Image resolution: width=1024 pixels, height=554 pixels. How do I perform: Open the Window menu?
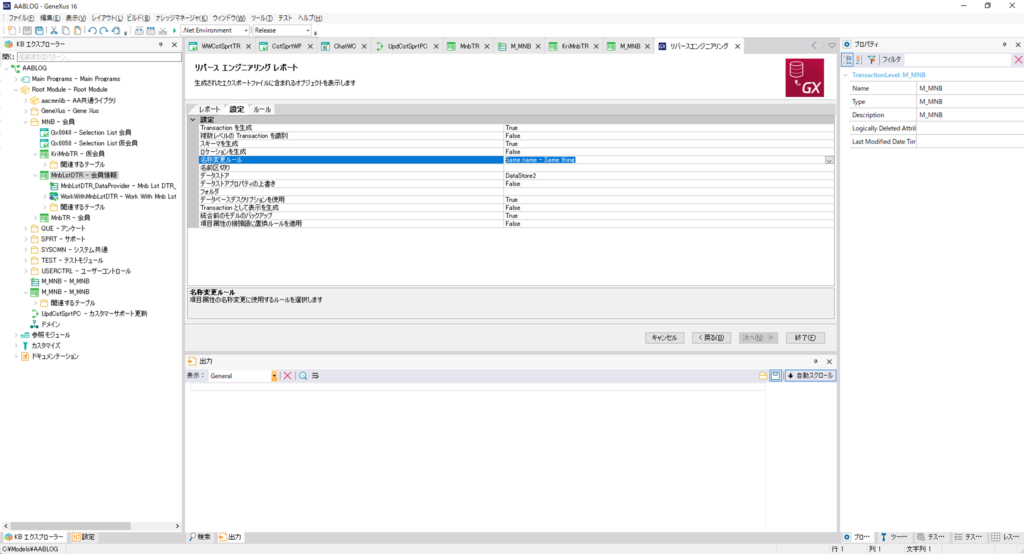(229, 18)
